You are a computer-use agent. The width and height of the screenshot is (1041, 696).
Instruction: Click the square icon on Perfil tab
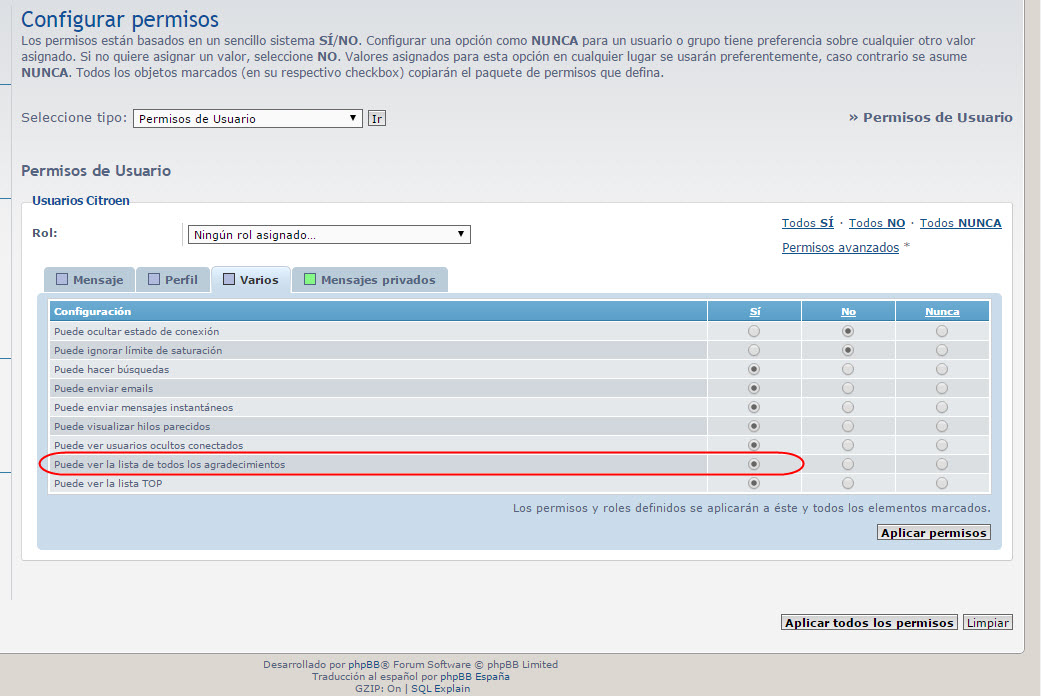click(154, 280)
